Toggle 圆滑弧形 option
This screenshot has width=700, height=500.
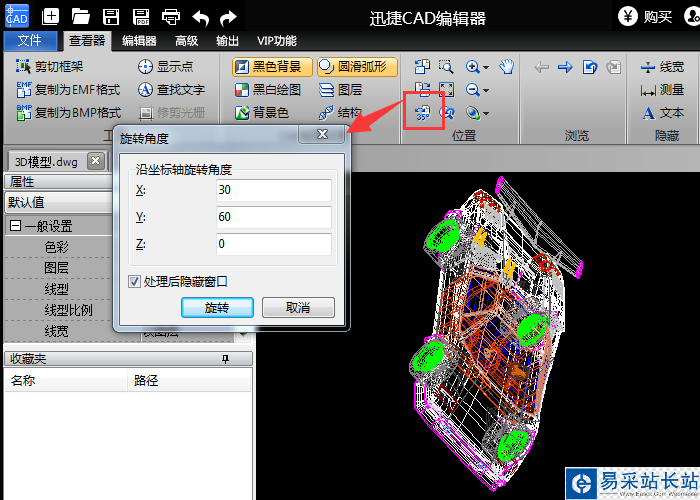[357, 67]
